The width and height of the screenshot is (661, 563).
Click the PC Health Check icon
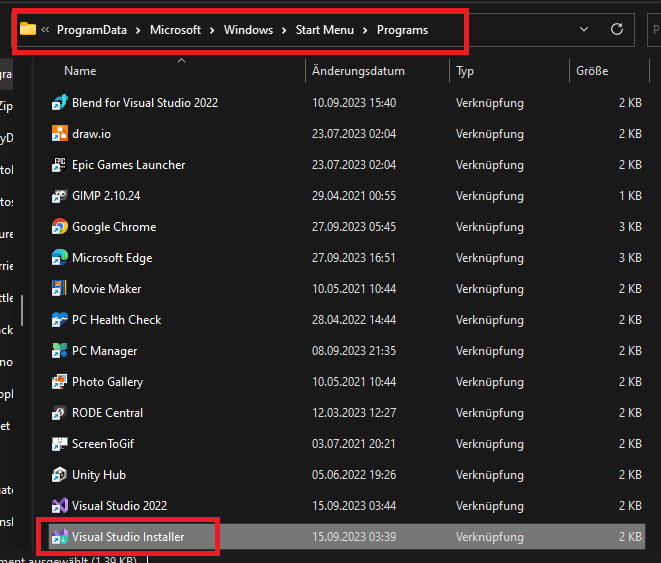click(59, 319)
